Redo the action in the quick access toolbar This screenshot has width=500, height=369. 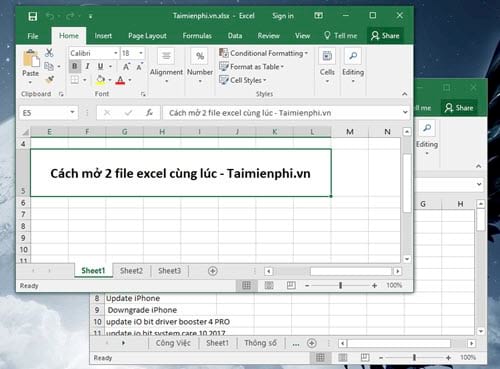tap(70, 16)
